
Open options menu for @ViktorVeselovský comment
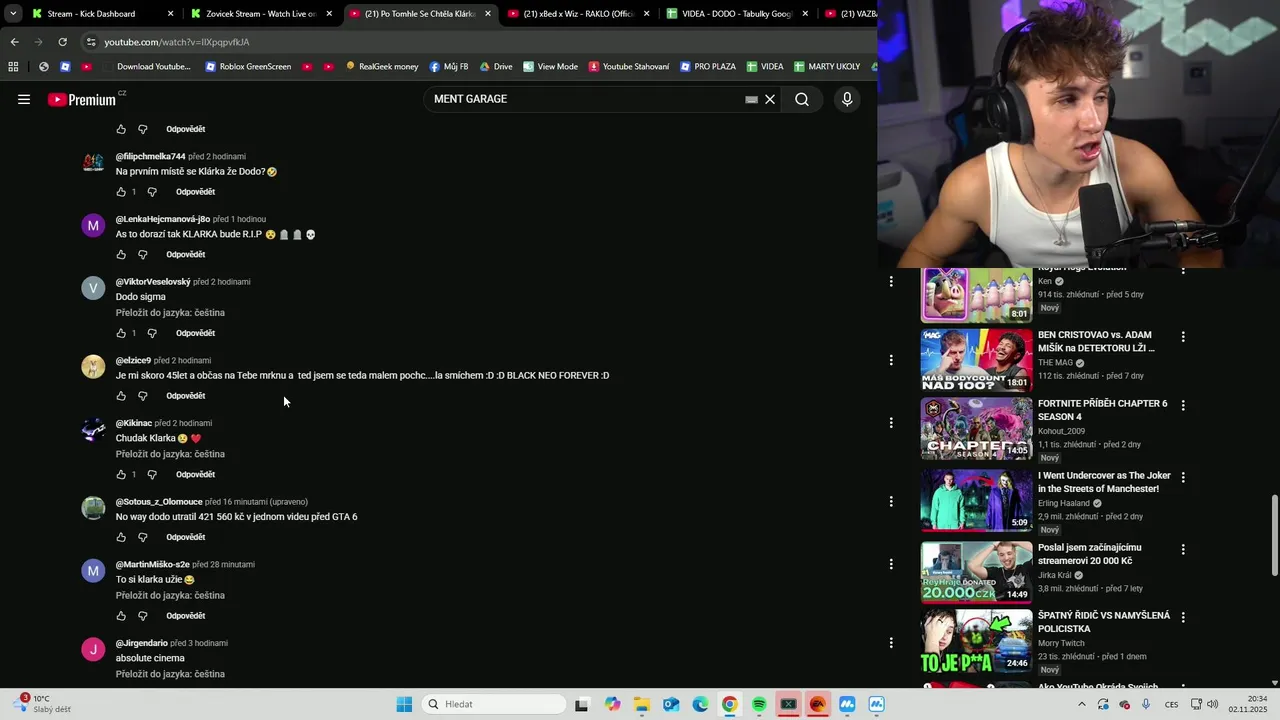point(891,281)
